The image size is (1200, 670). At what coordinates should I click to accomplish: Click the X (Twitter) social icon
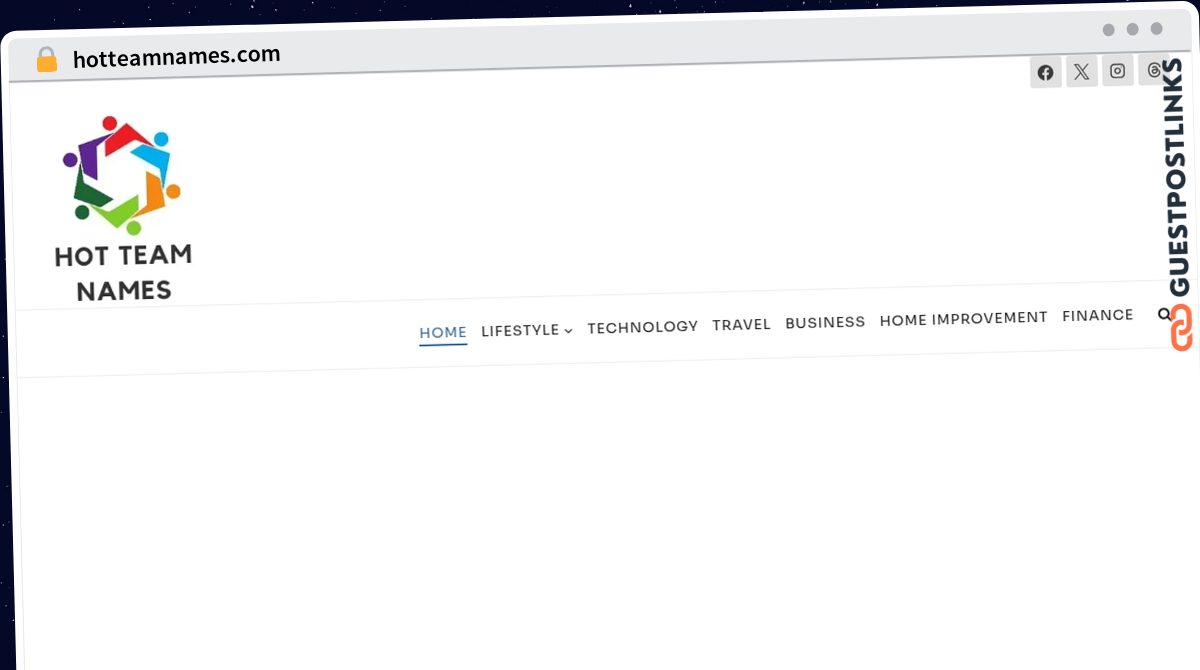pos(1081,71)
